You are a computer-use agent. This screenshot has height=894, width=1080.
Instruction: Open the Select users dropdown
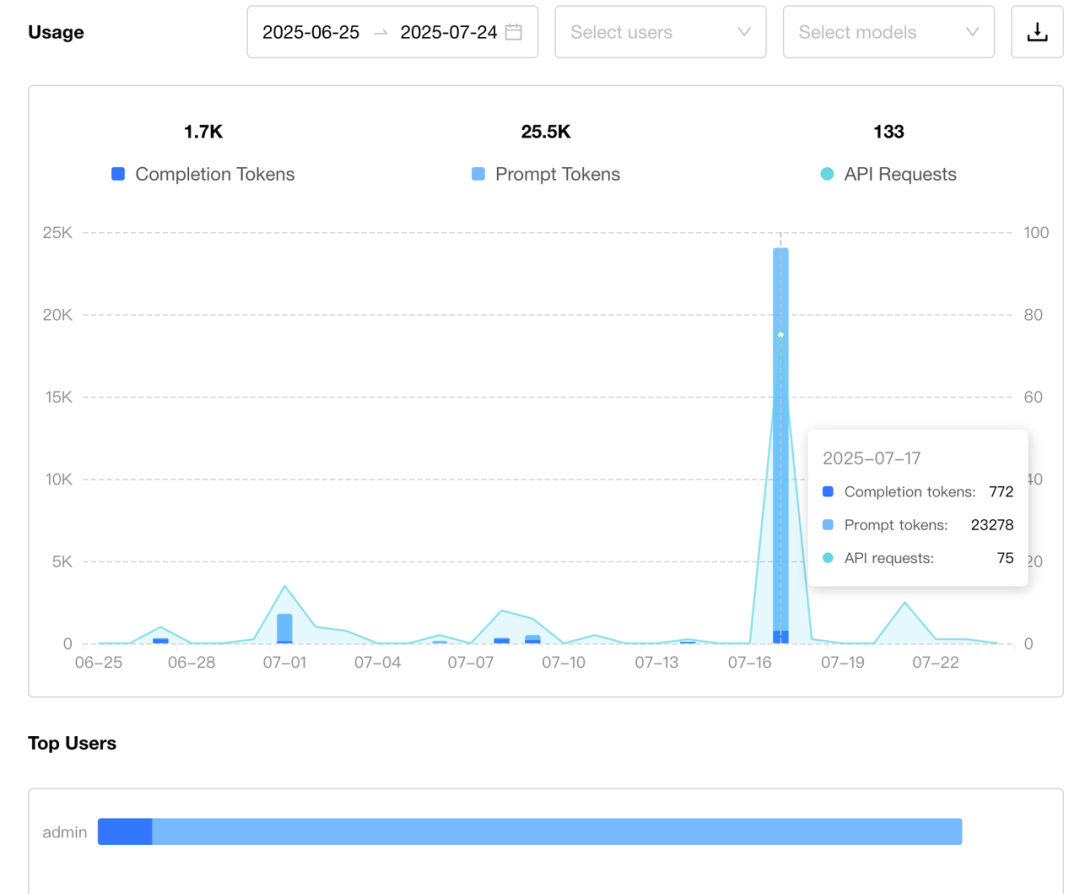(661, 32)
